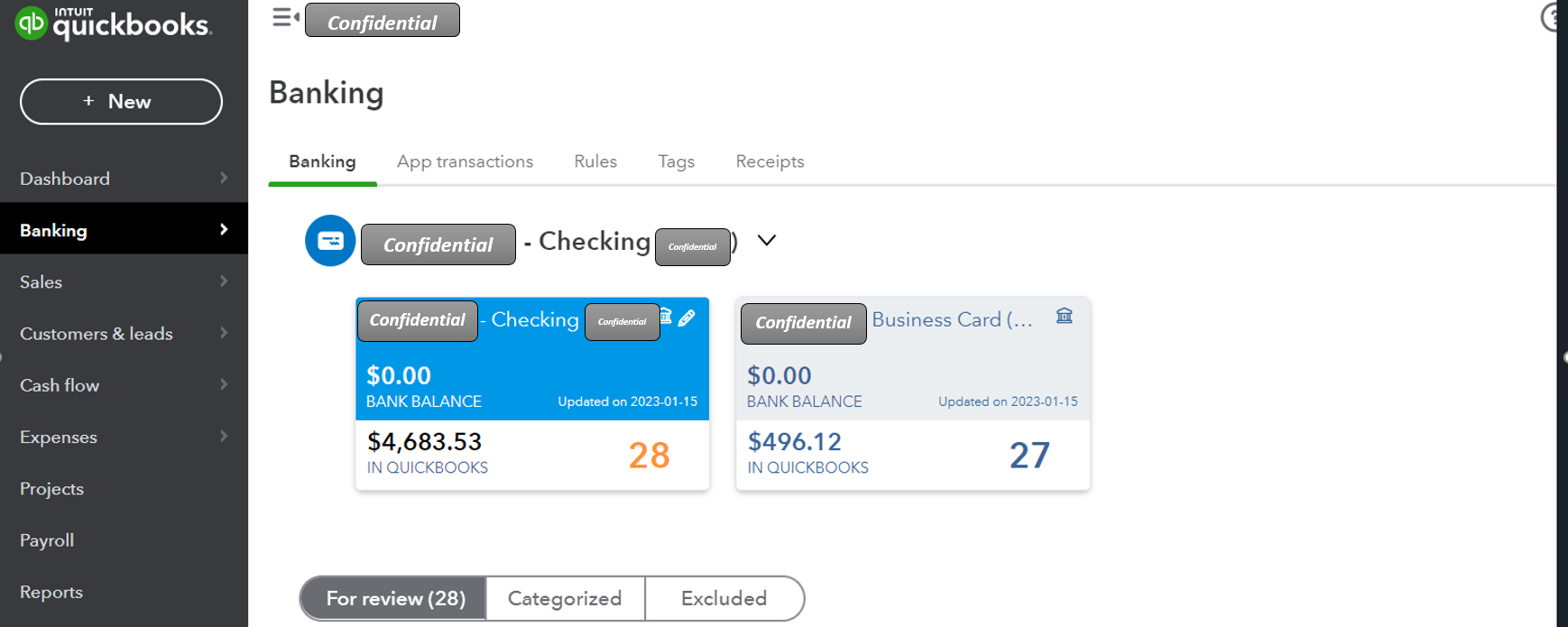Open the App transactions tab
This screenshot has height=627, width=1568.
pyautogui.click(x=465, y=161)
